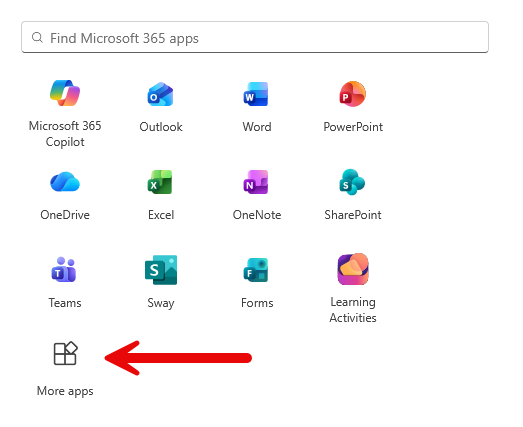
Task: Open the Sway app icon
Action: click(161, 270)
